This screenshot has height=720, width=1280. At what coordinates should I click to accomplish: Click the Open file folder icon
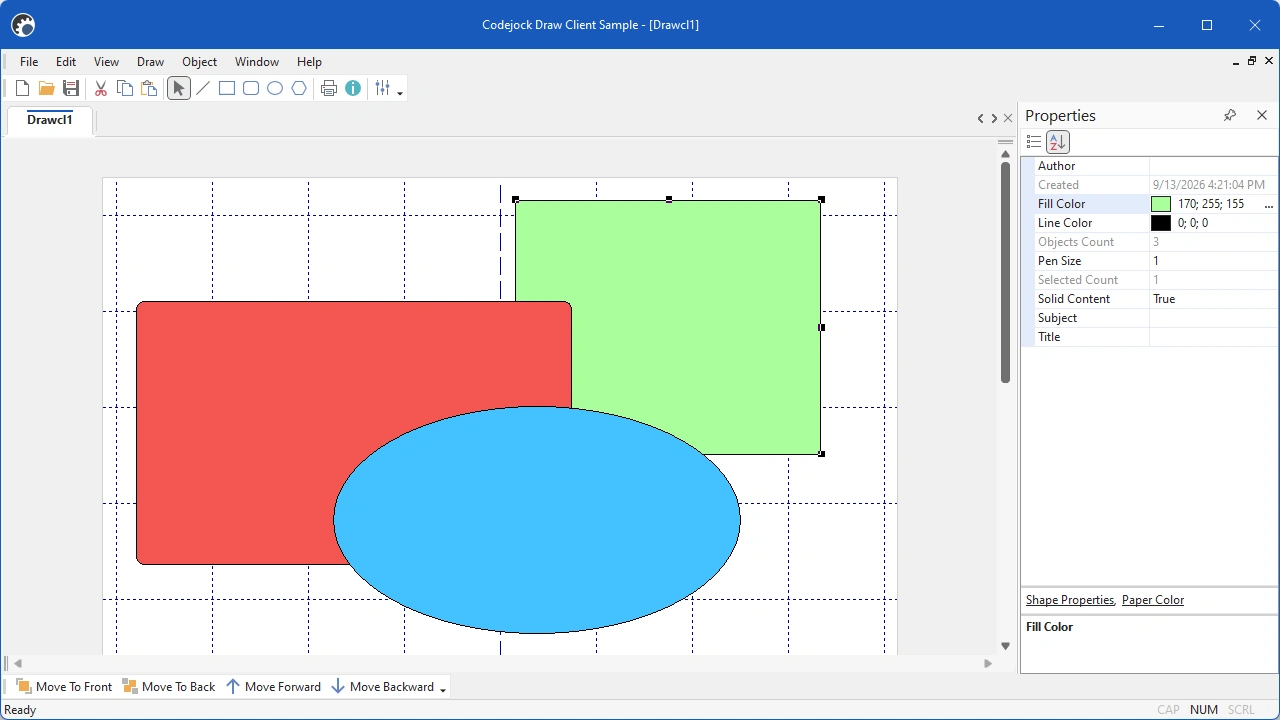[47, 89]
